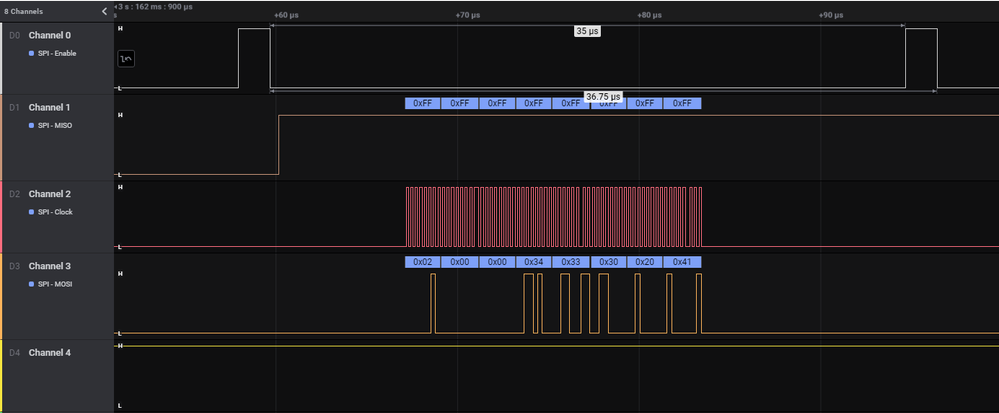
Task: Select the Channel 4 label
Action: (50, 353)
